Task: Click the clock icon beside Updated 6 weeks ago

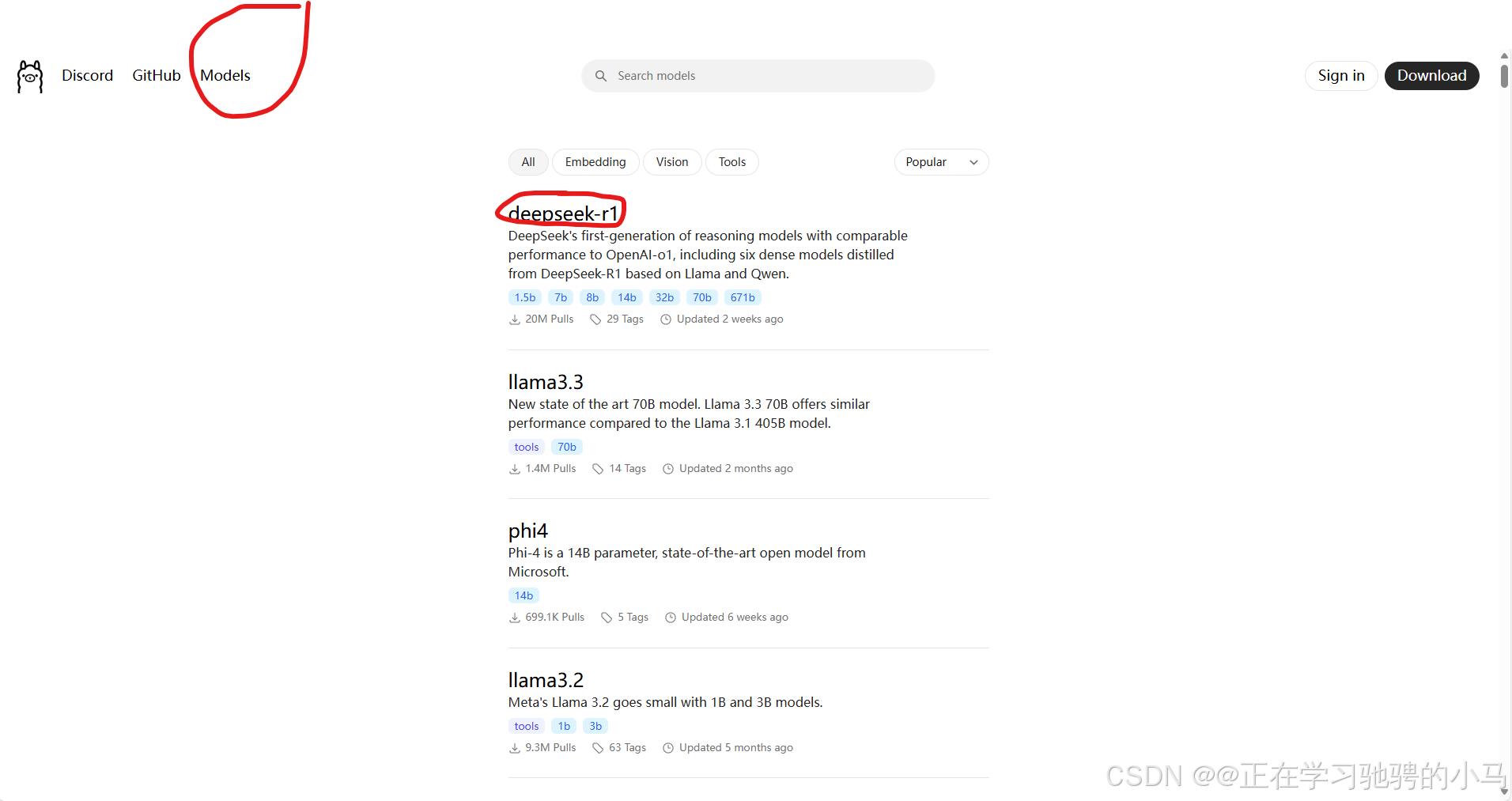Action: [671, 618]
